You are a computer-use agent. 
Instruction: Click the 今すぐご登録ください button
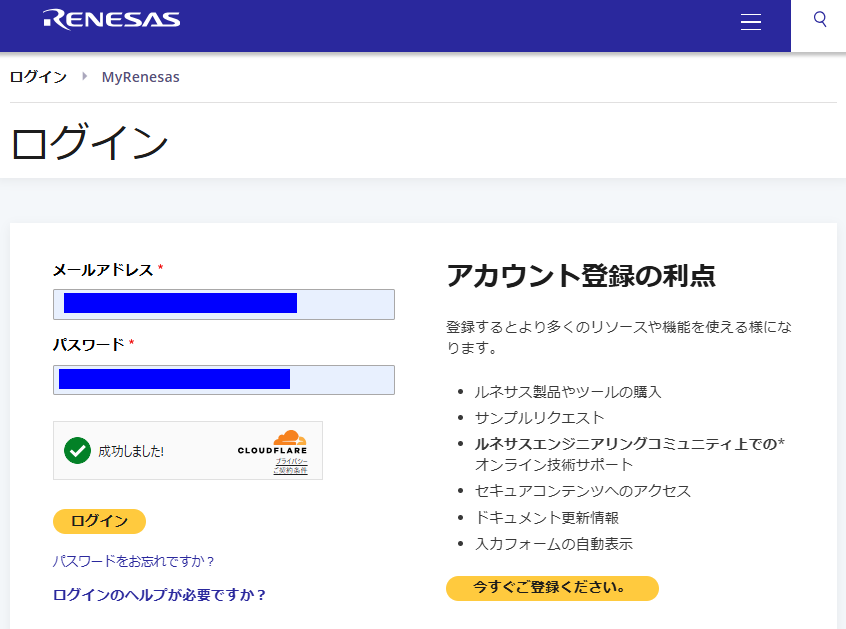tap(552, 588)
